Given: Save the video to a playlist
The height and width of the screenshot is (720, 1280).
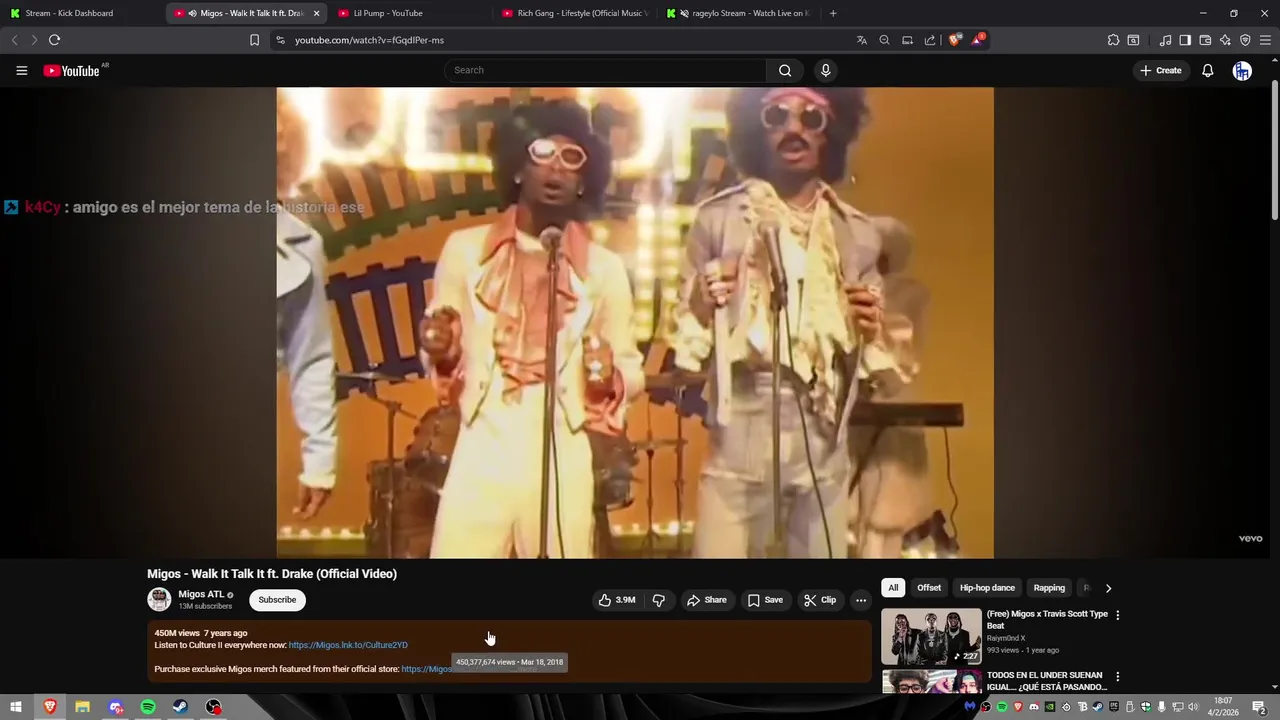Looking at the screenshot, I should (x=765, y=600).
